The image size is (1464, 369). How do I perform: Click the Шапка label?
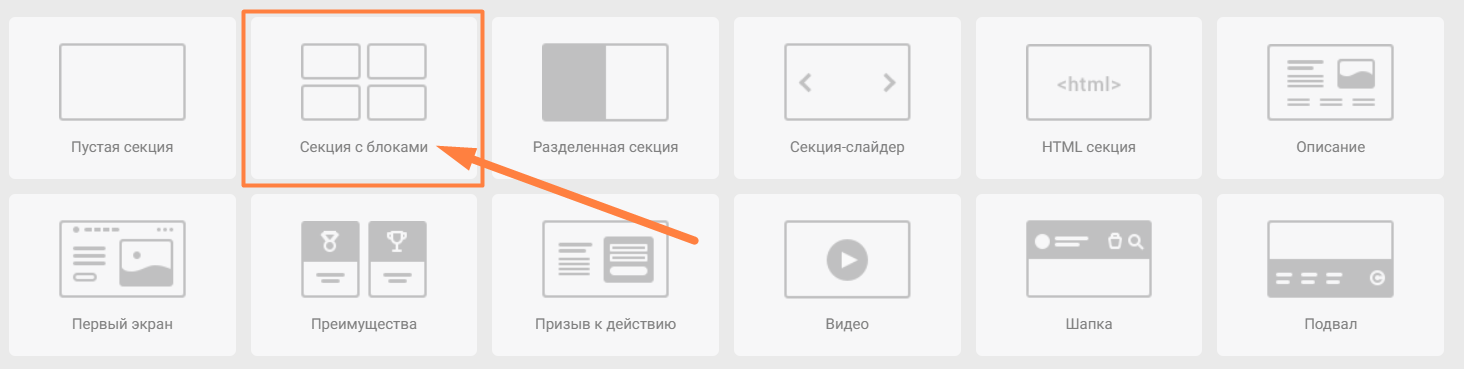point(1089,324)
